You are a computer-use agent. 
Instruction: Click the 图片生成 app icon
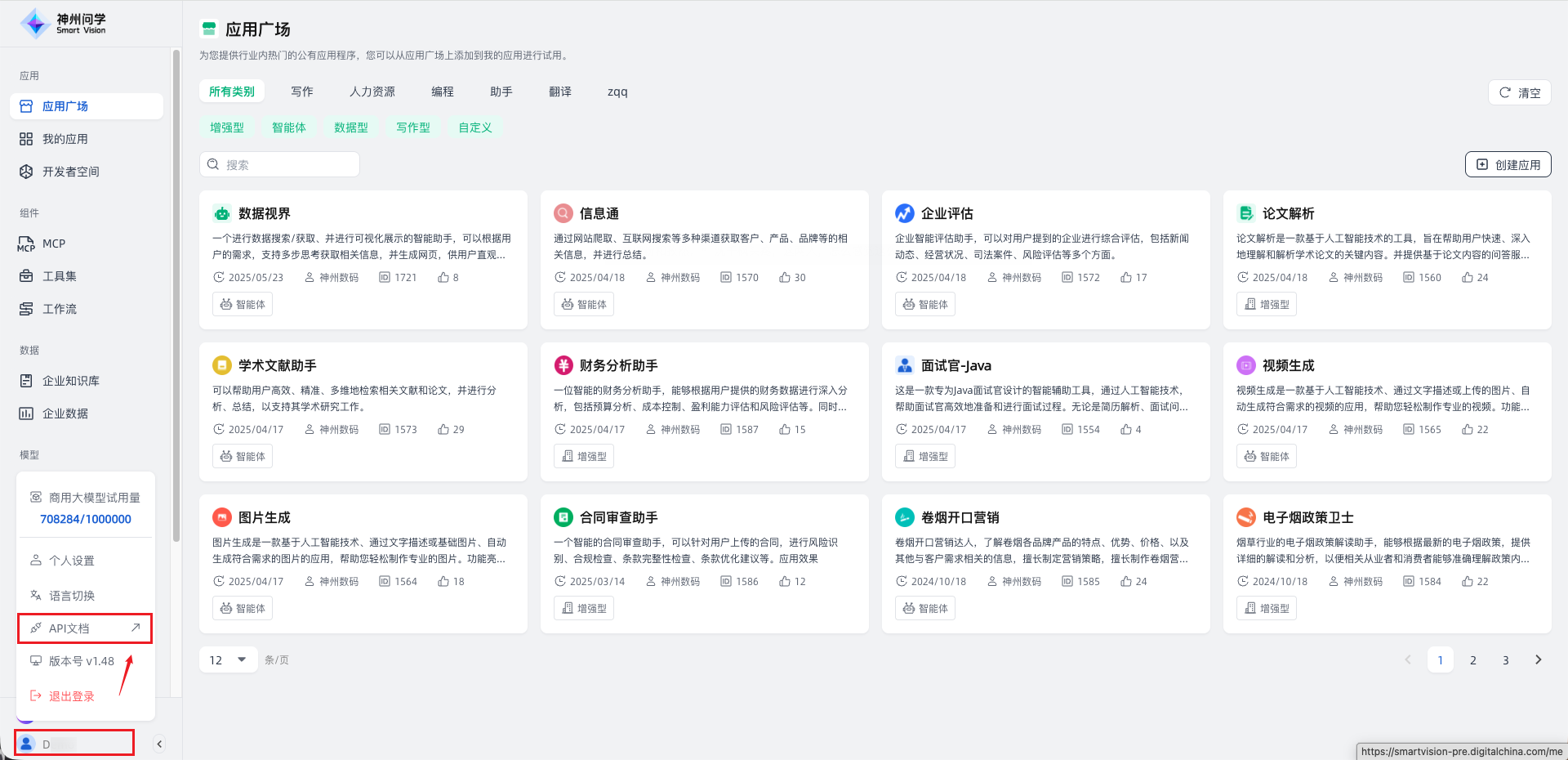point(222,517)
